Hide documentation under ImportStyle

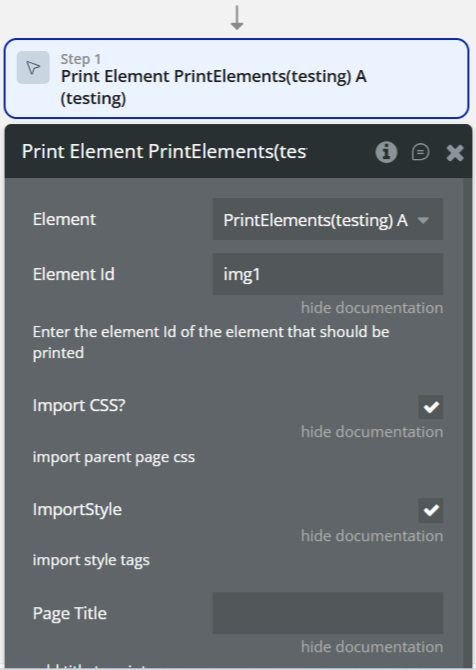[x=372, y=535]
